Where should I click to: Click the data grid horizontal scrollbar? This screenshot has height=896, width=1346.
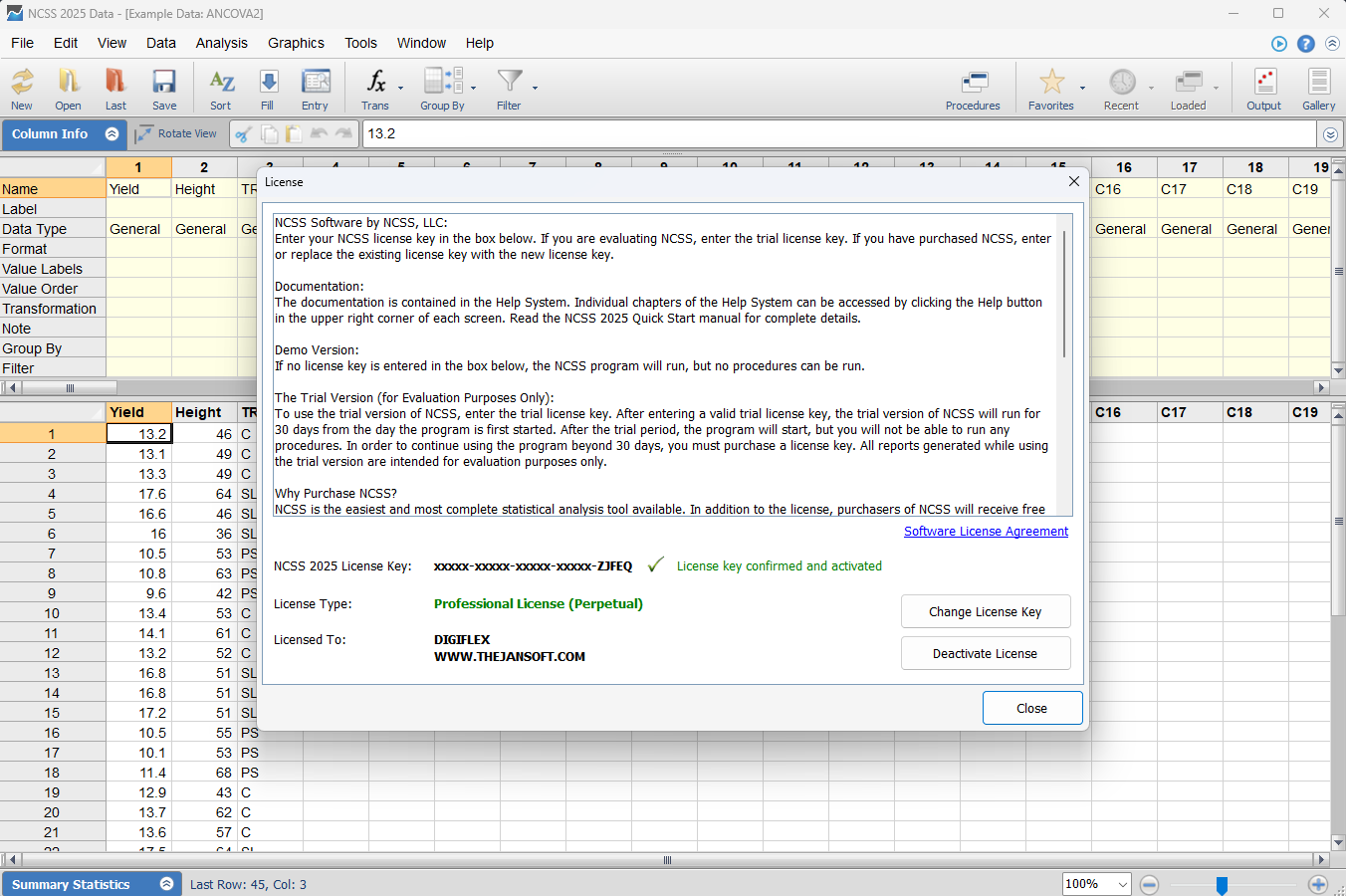tap(667, 859)
